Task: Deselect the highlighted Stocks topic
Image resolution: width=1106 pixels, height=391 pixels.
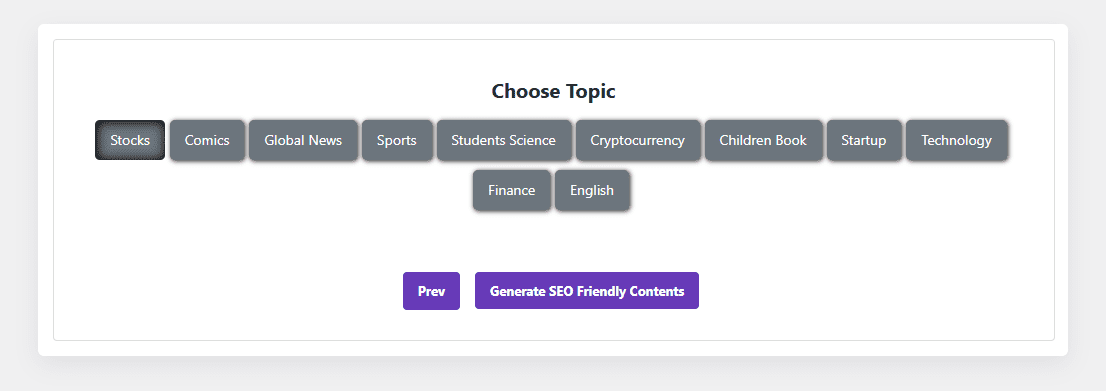Action: point(130,140)
